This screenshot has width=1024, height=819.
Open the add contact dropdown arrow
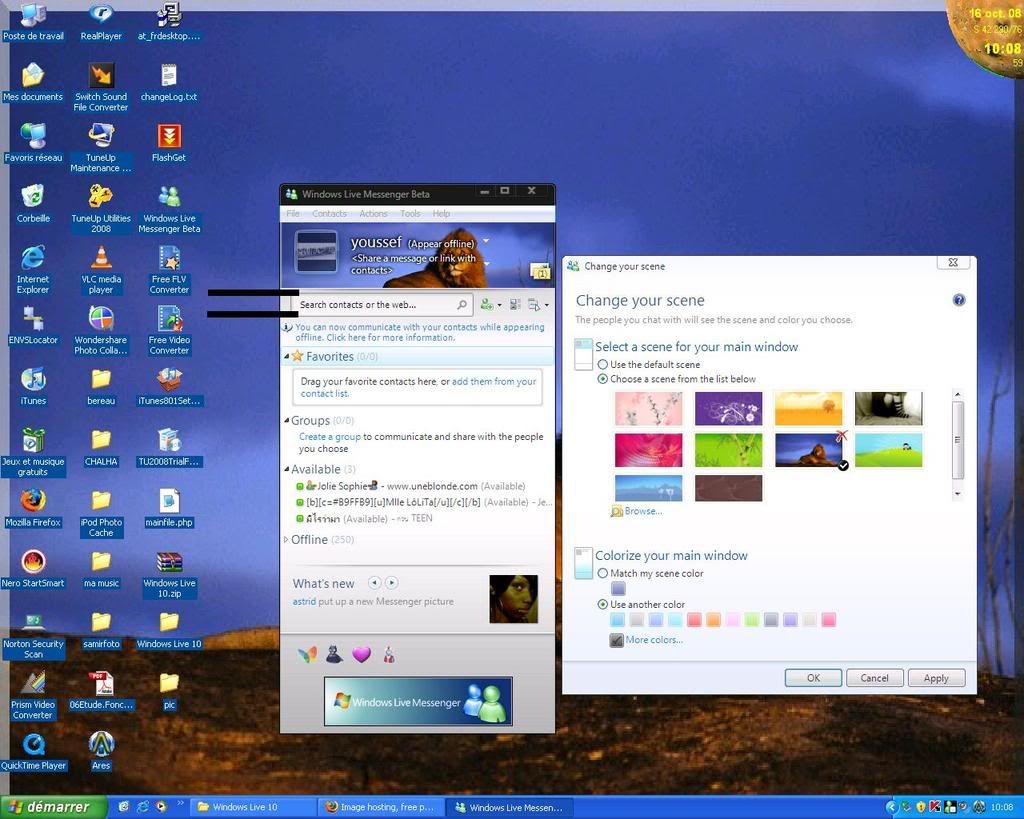pyautogui.click(x=500, y=305)
